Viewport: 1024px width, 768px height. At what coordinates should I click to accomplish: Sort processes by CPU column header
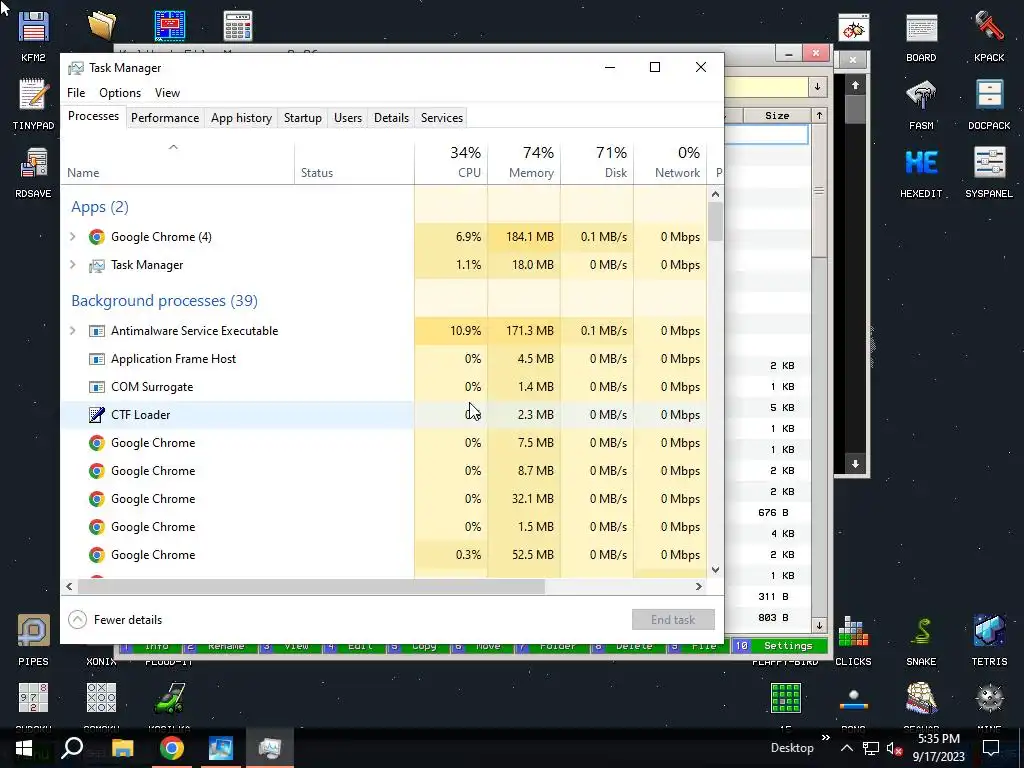[451, 162]
